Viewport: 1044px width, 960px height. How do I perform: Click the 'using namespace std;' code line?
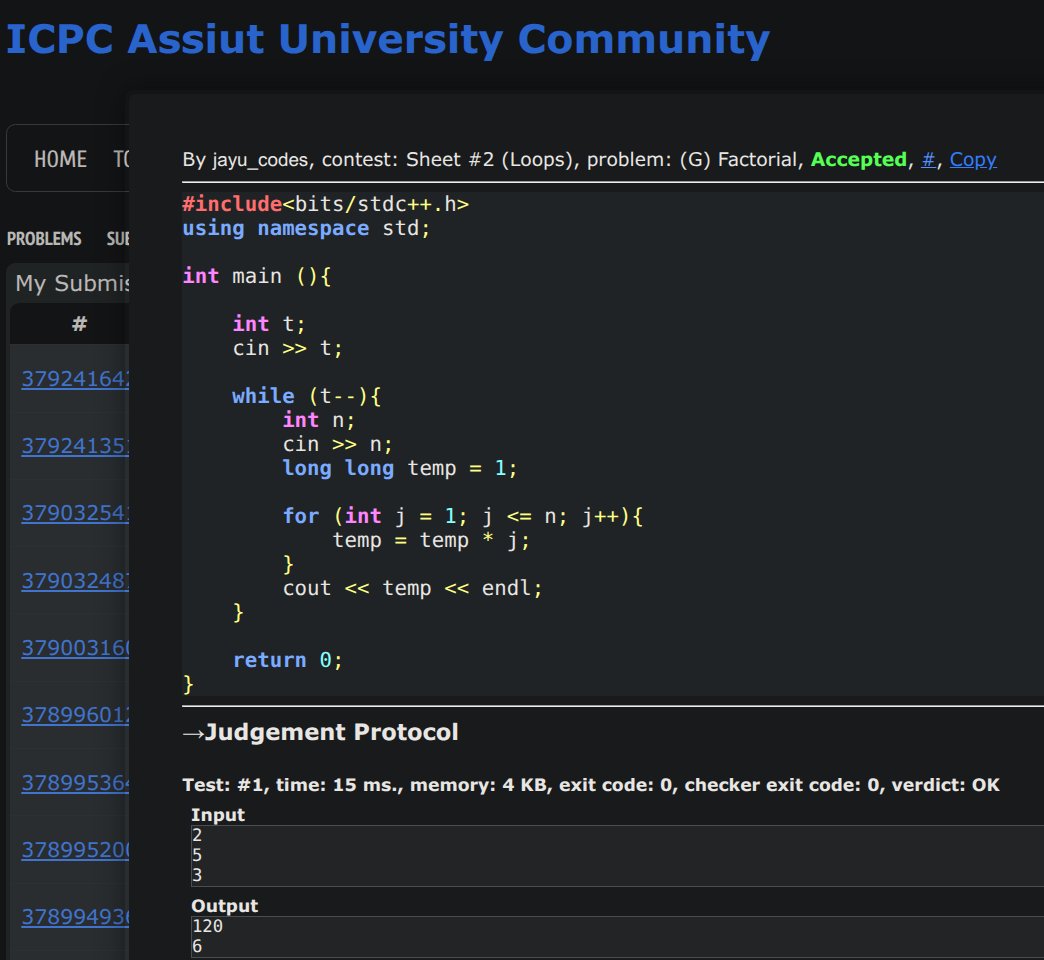306,228
